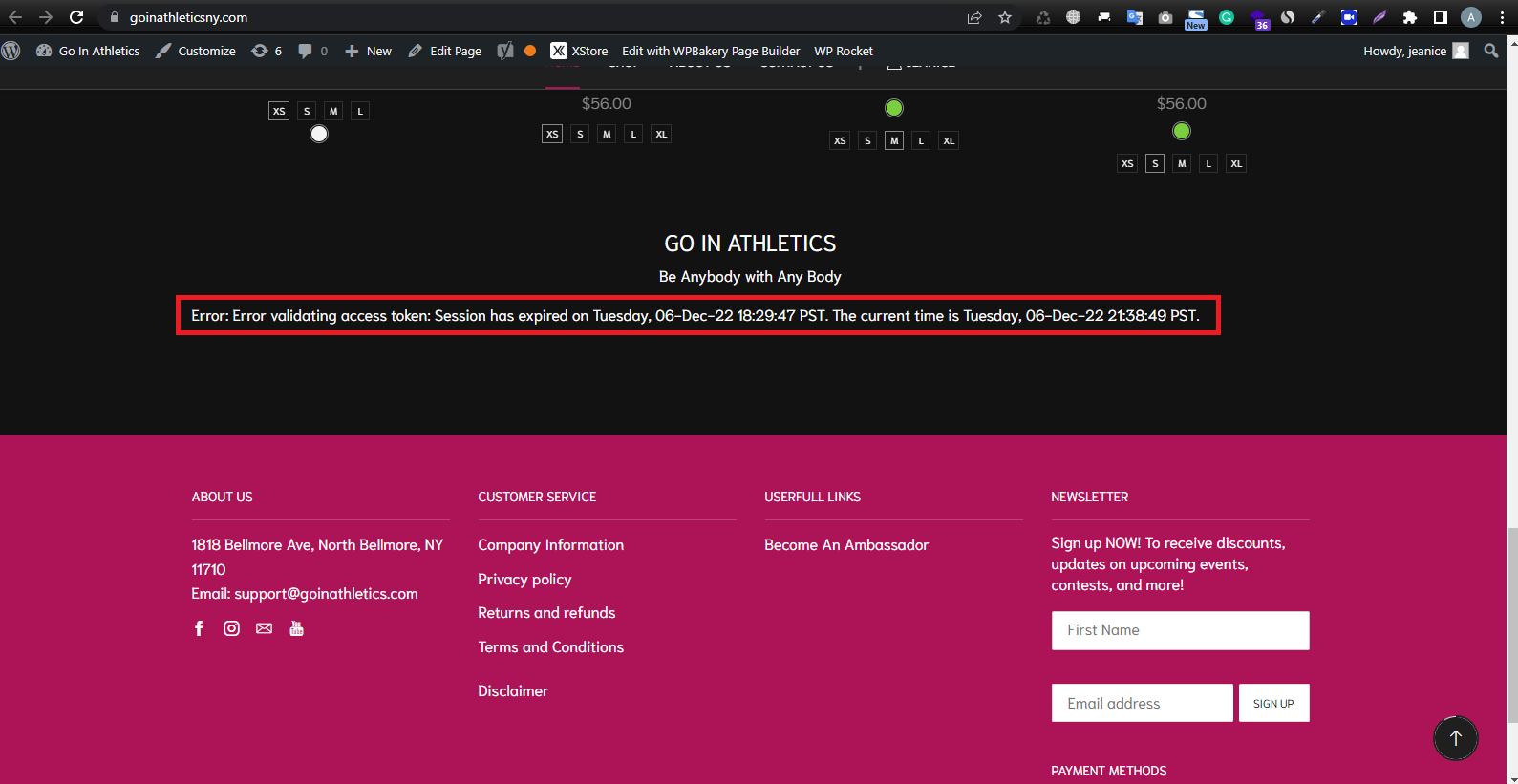Open the extension showing badge 36
Image resolution: width=1518 pixels, height=784 pixels.
pyautogui.click(x=1259, y=19)
